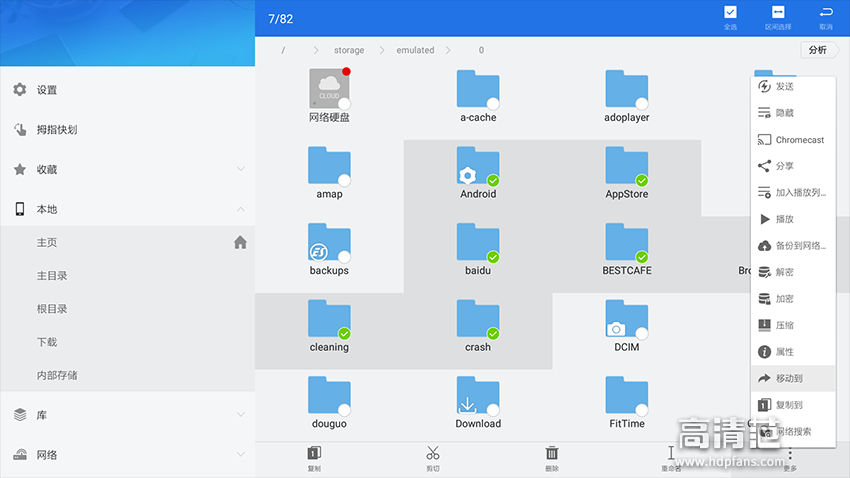Expand the 库 section chevron

241,415
